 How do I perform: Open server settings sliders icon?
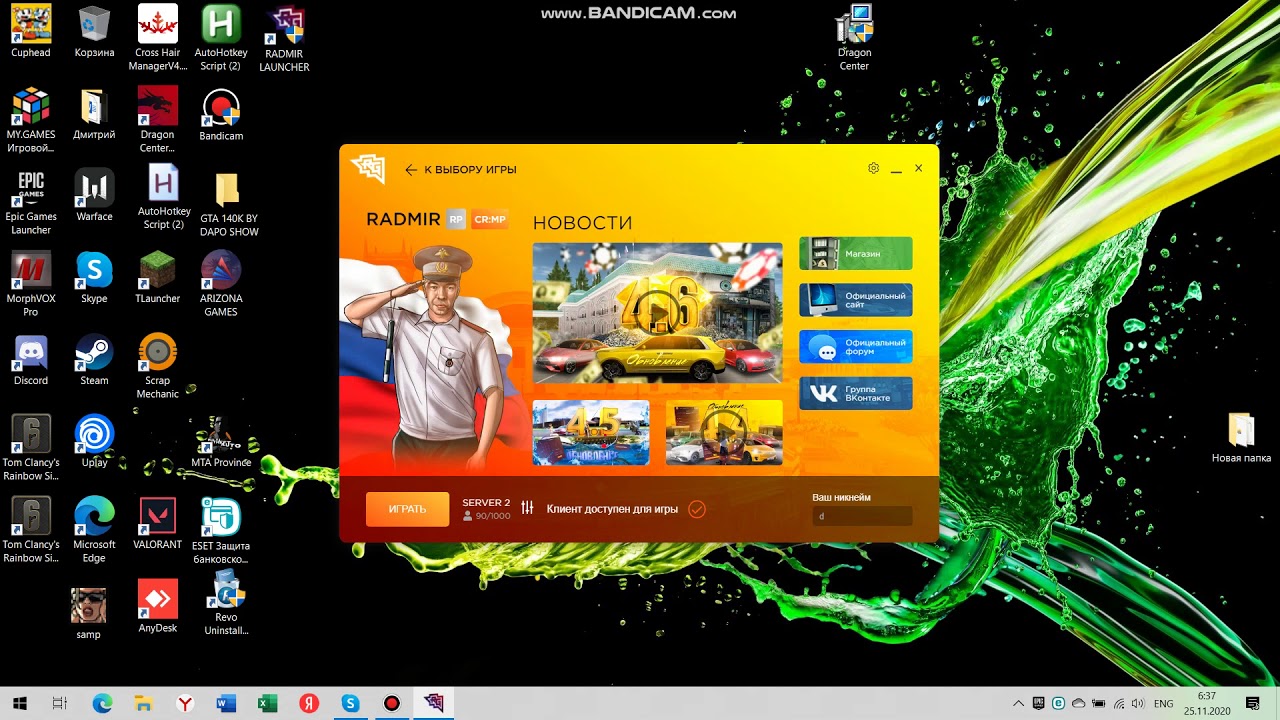click(527, 508)
